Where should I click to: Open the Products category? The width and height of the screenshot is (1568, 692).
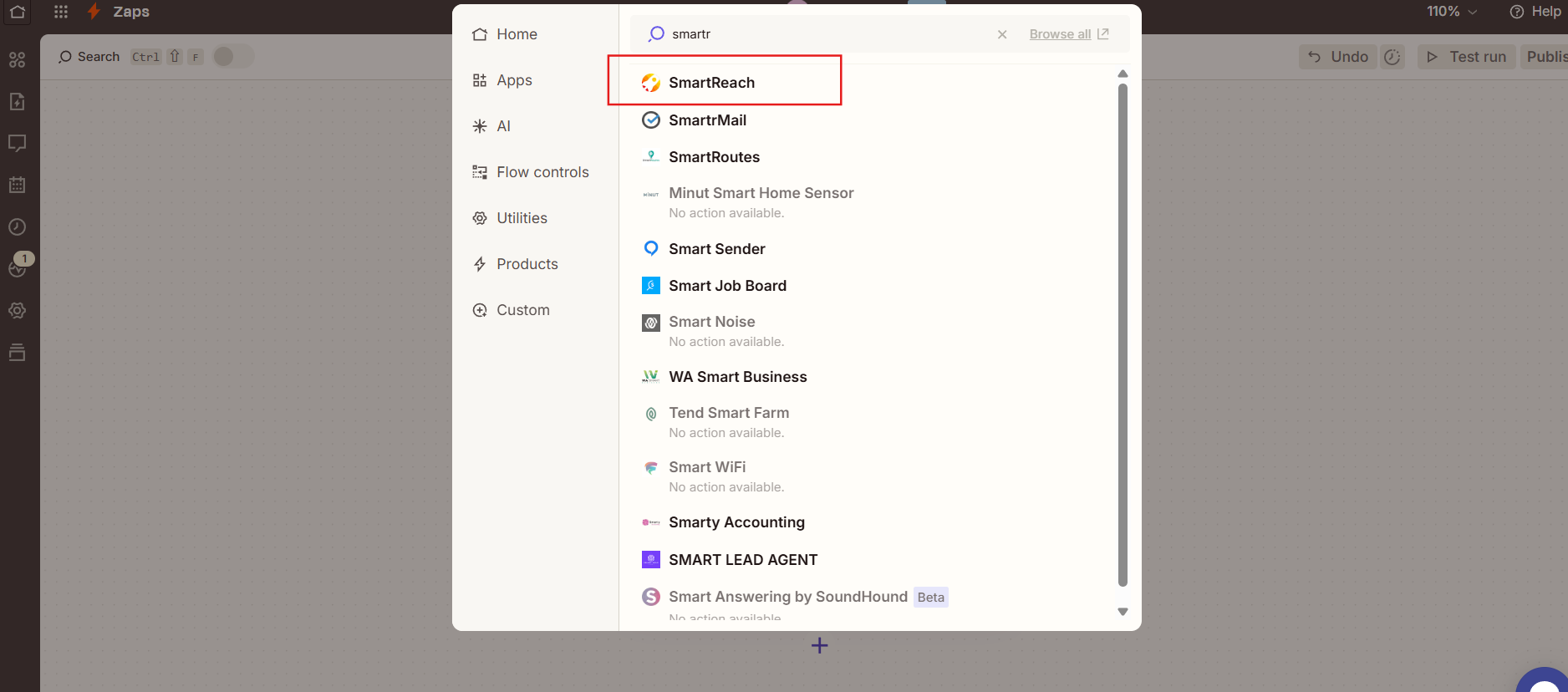515,264
